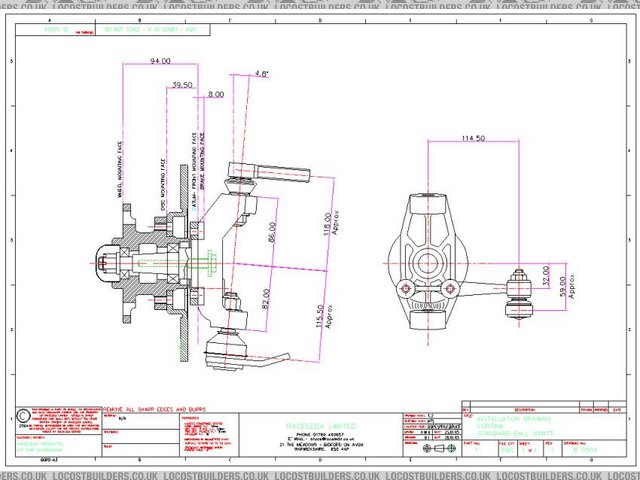Click the Do Not Scale note
The width and height of the screenshot is (640, 480).
point(141,30)
